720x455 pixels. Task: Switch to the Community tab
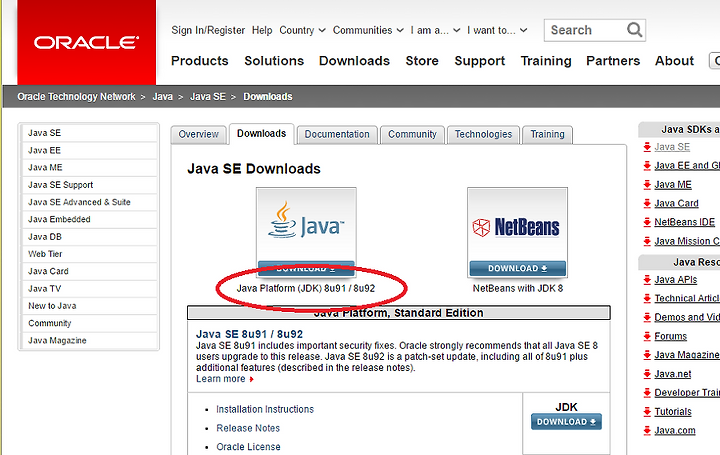[x=412, y=134]
